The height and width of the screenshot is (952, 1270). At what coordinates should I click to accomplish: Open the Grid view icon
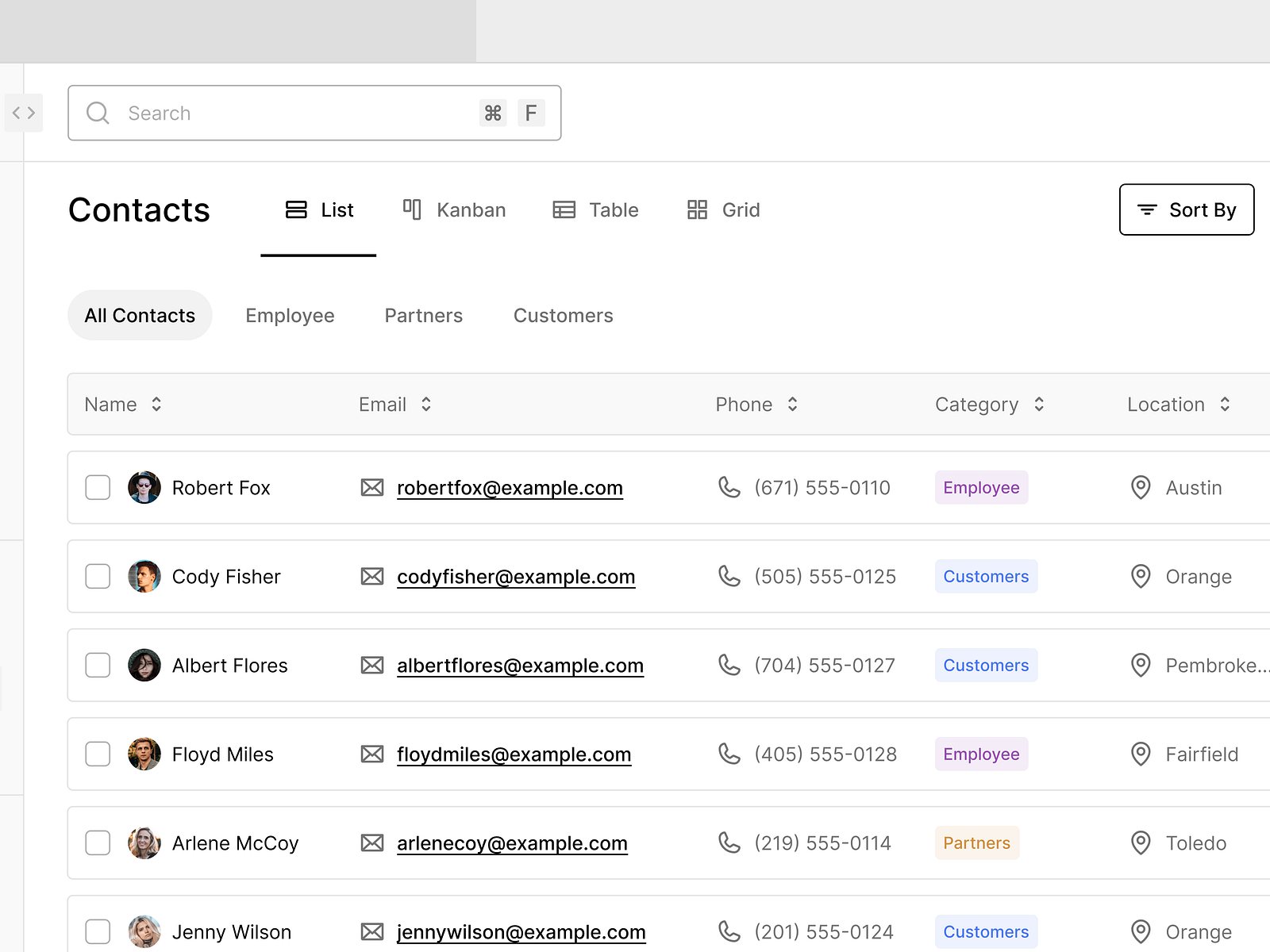(698, 209)
